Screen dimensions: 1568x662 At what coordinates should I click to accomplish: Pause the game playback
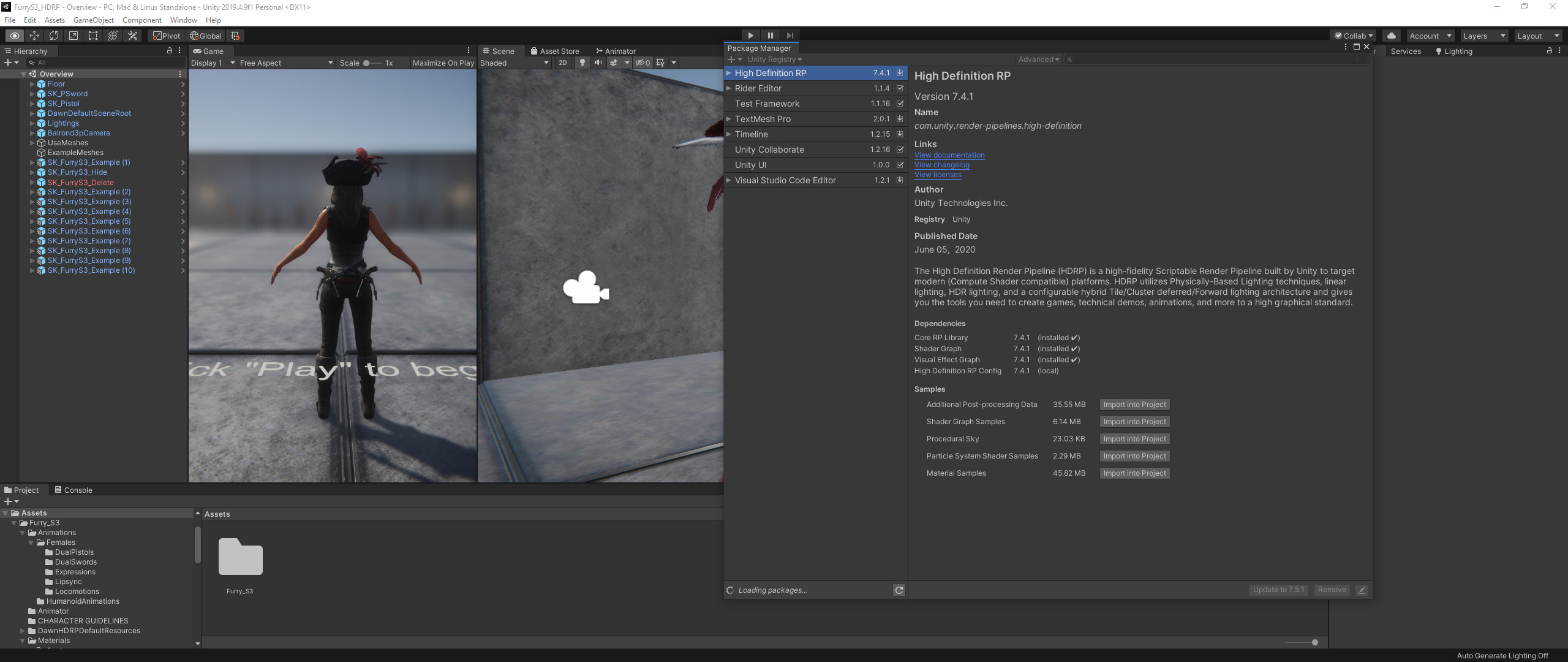point(770,36)
